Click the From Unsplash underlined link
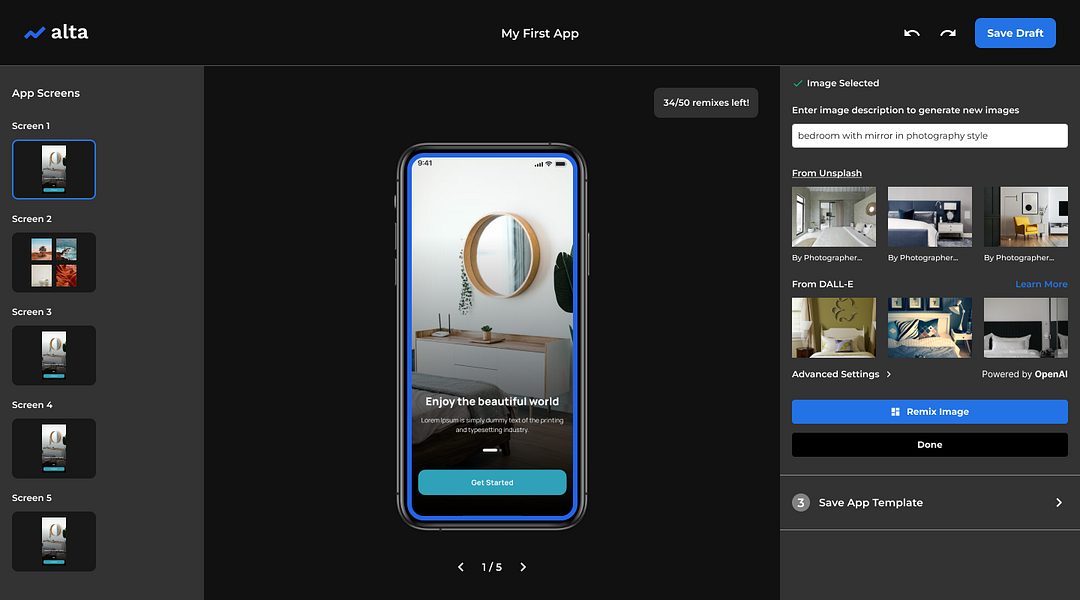The height and width of the screenshot is (600, 1080). (827, 172)
